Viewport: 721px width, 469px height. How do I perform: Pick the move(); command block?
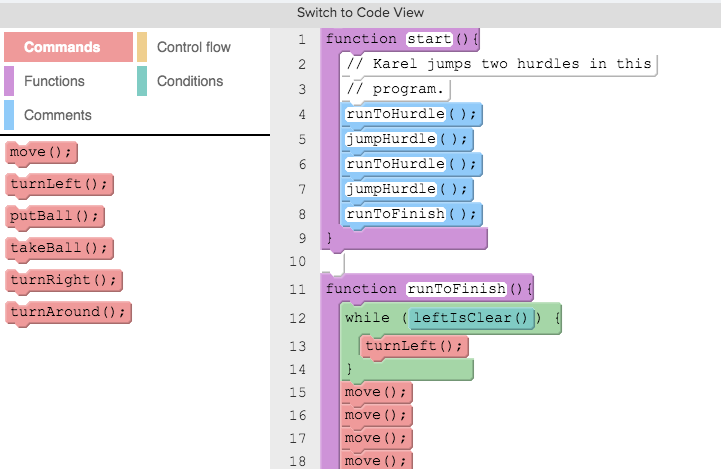pyautogui.click(x=41, y=152)
